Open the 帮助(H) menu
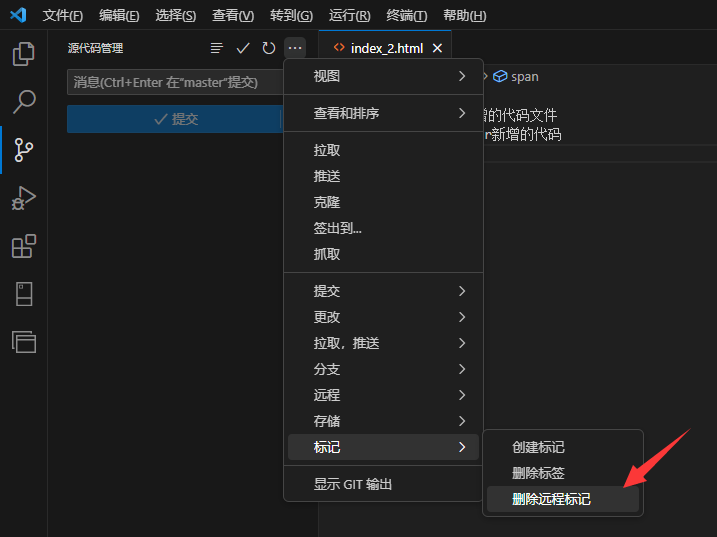The image size is (717, 537). coord(465,16)
